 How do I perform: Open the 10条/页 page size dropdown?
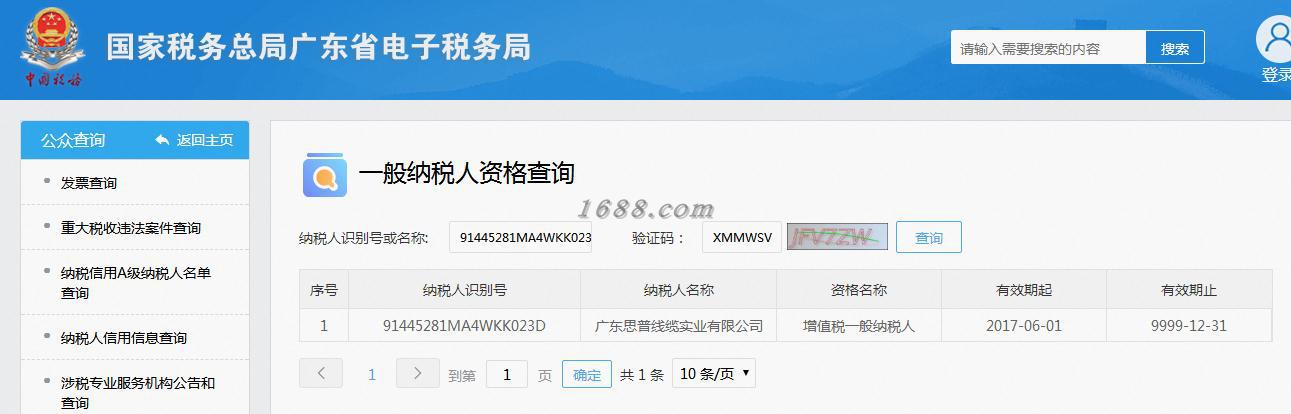point(714,373)
